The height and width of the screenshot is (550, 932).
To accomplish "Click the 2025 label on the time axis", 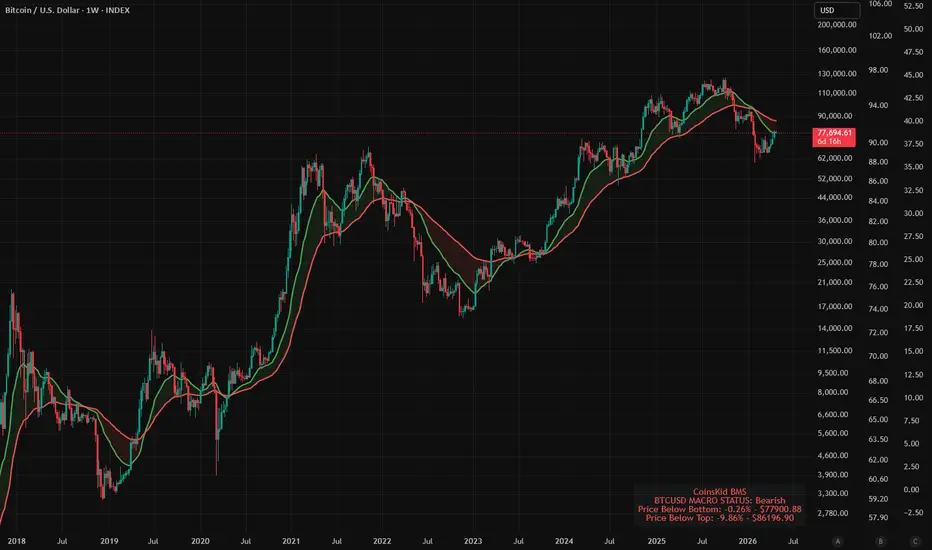I will [656, 541].
